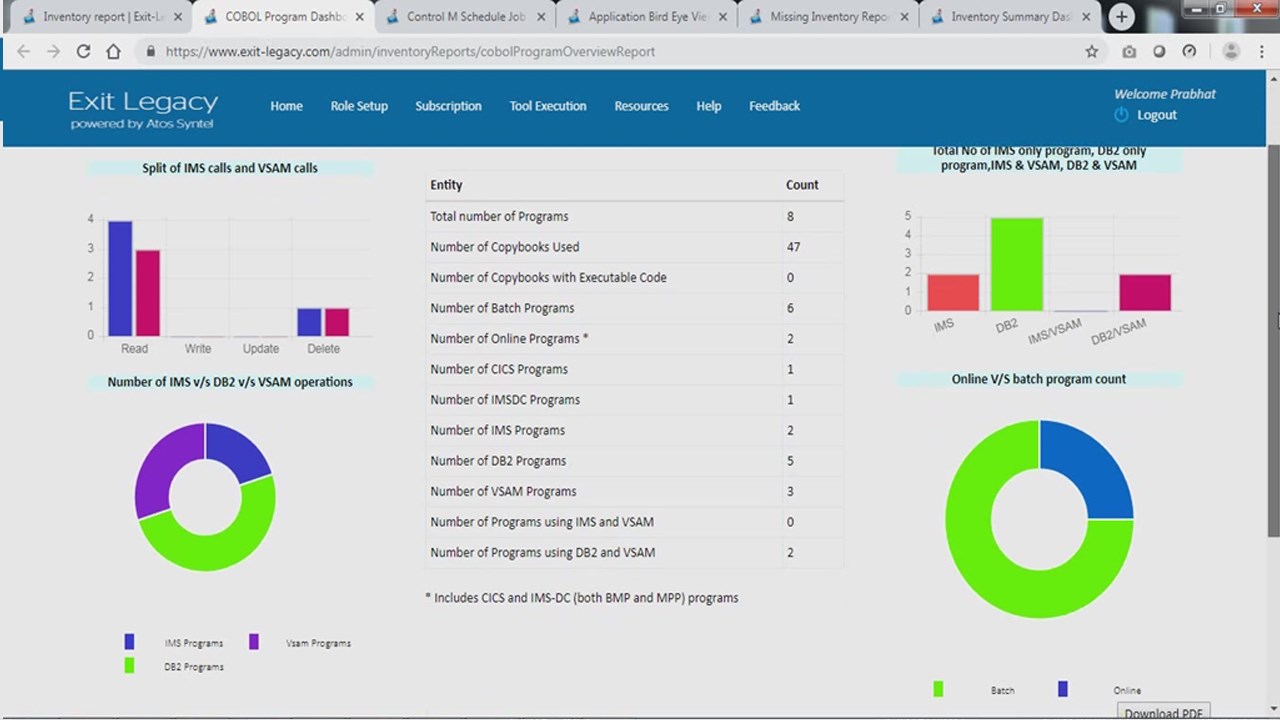Click the 'Number of CICS Programs' row
The width and height of the screenshot is (1280, 720).
(x=634, y=369)
